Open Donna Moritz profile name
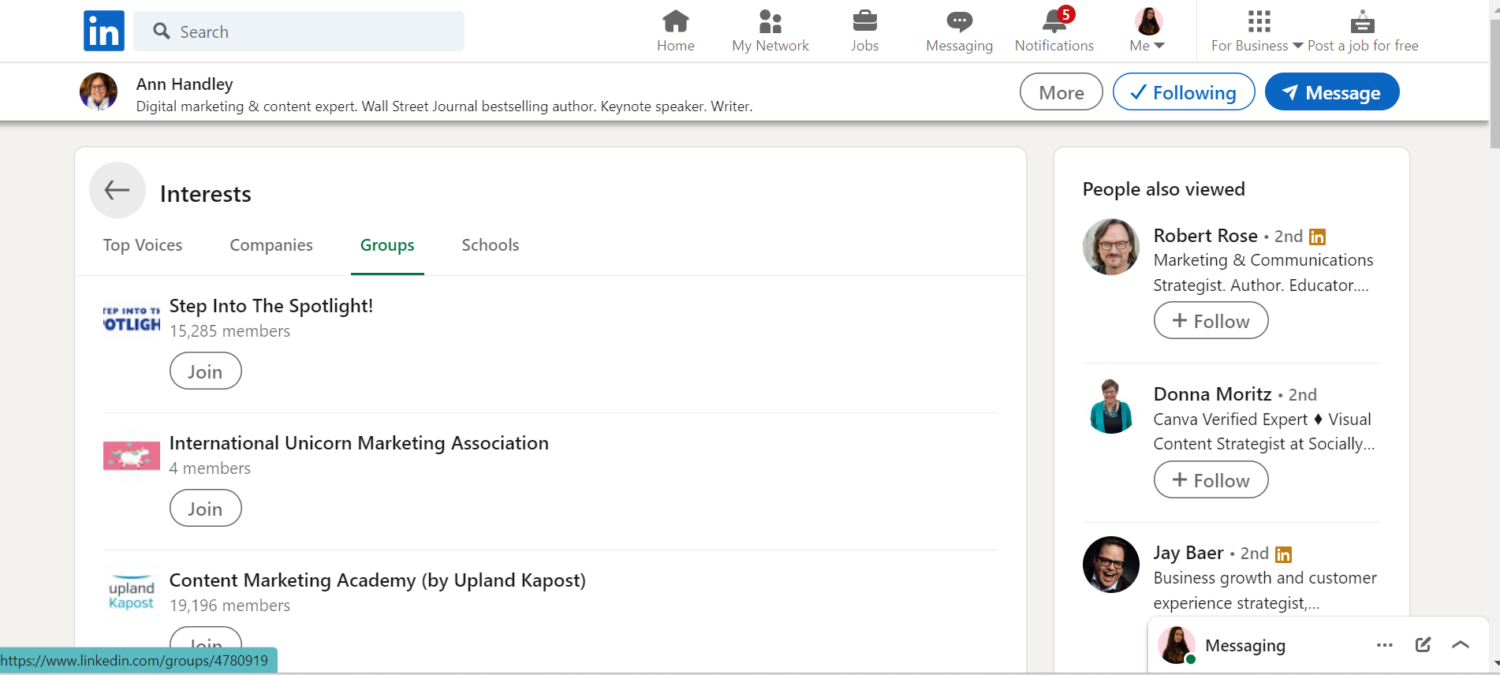This screenshot has width=1500, height=675. [1212, 394]
